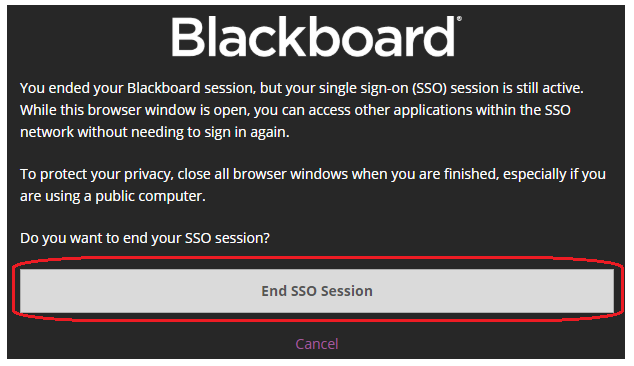Select the 'You ended your Blackboard session' line
Screen dimensions: 634x366
coord(302,88)
